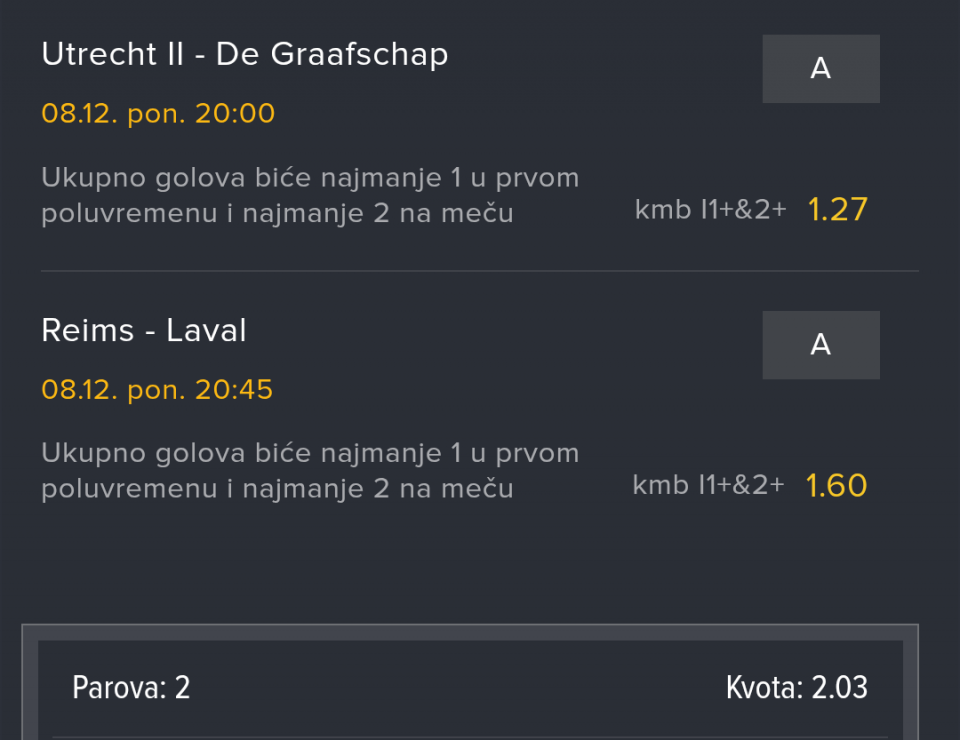Tap the kmb I1+&2+ label beside 1.27
This screenshot has width=960, height=740.
point(710,210)
